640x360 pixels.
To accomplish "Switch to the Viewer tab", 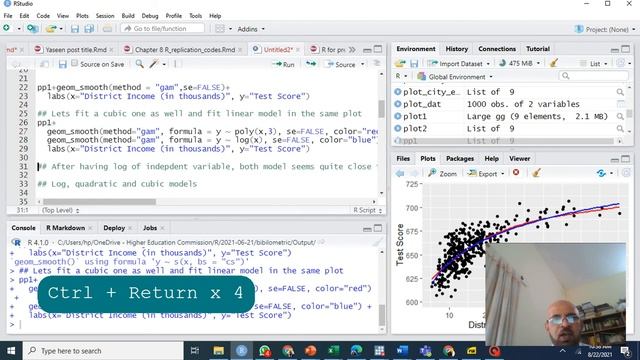I will point(519,158).
